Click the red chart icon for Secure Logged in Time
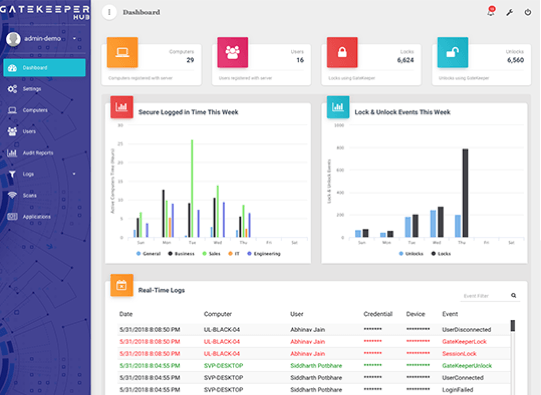 click(121, 107)
